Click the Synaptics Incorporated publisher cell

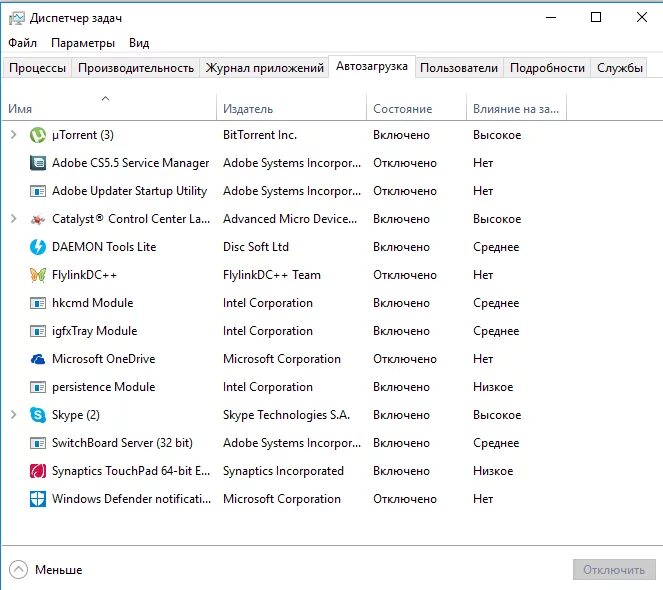[x=283, y=471]
